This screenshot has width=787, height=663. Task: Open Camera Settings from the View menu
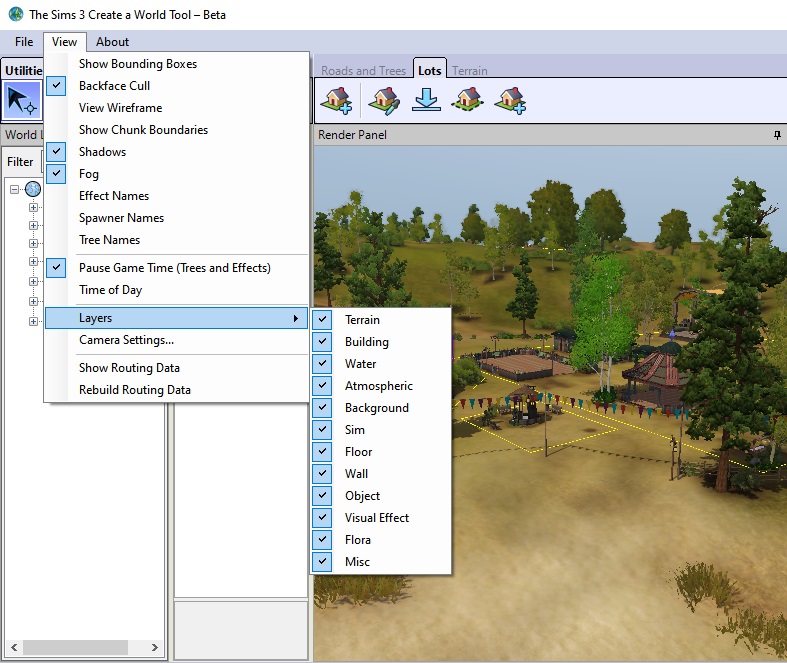(126, 340)
